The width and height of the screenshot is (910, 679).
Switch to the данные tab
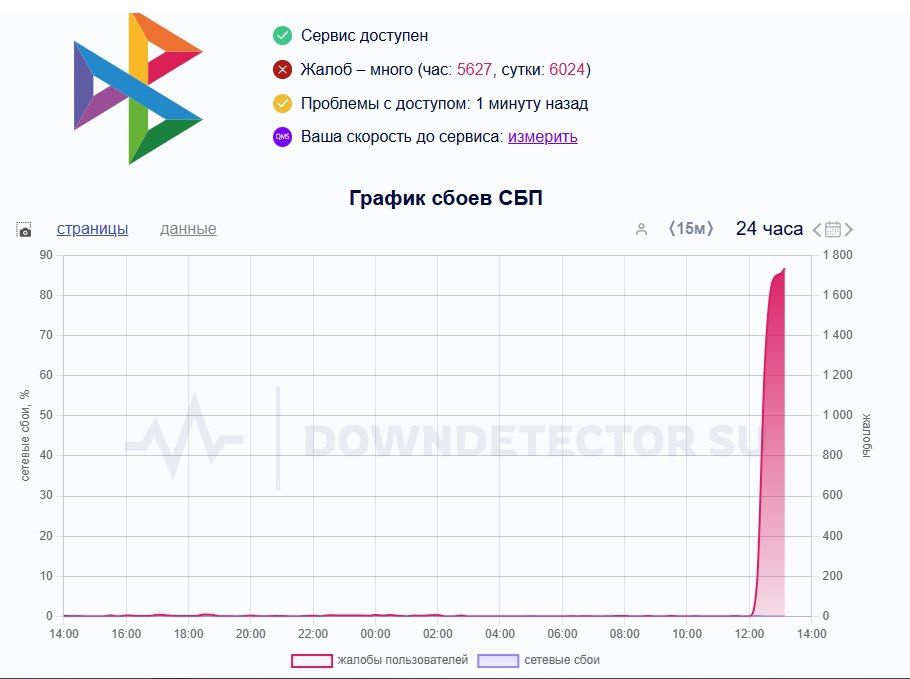pyautogui.click(x=188, y=229)
